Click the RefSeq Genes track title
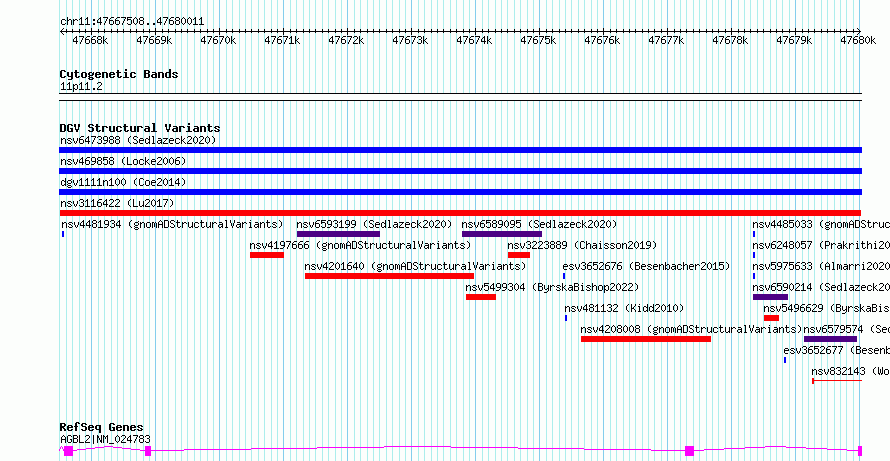Viewport: 890px width, 461px height. pos(102,428)
